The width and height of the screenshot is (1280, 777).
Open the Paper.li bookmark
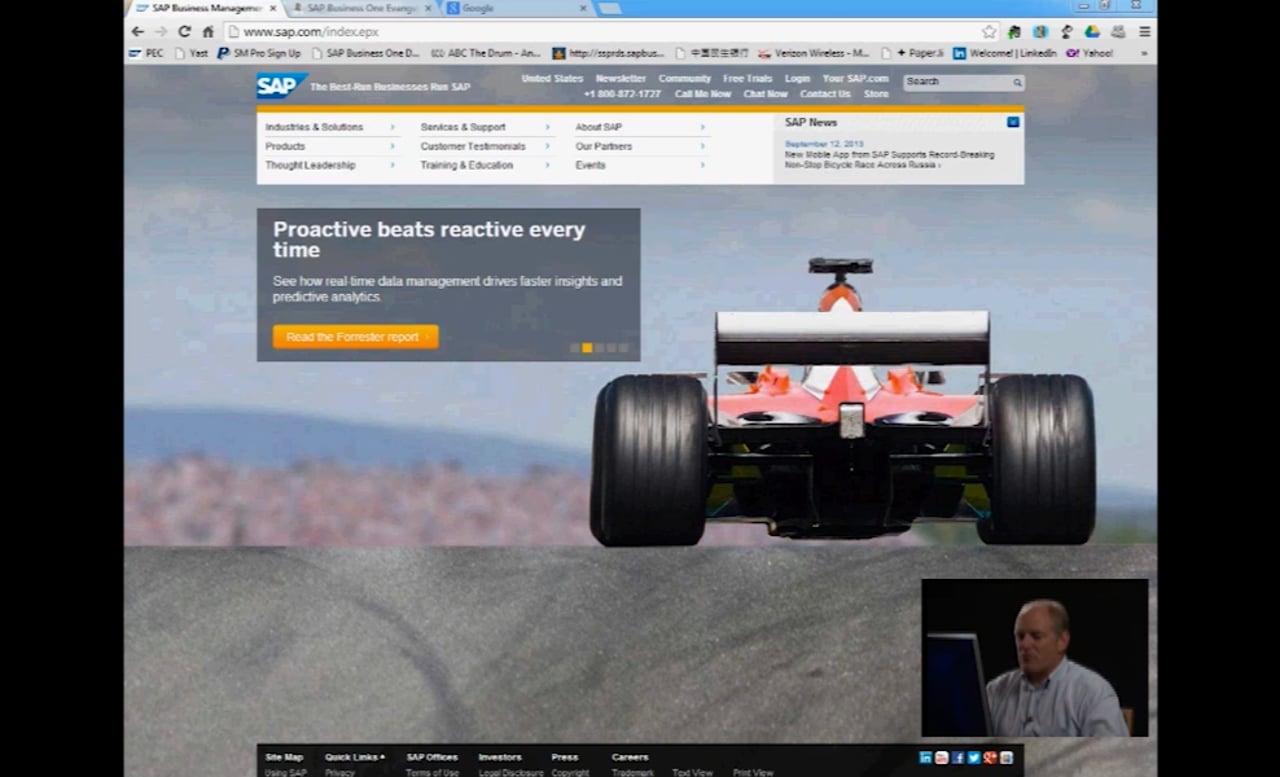coord(912,53)
